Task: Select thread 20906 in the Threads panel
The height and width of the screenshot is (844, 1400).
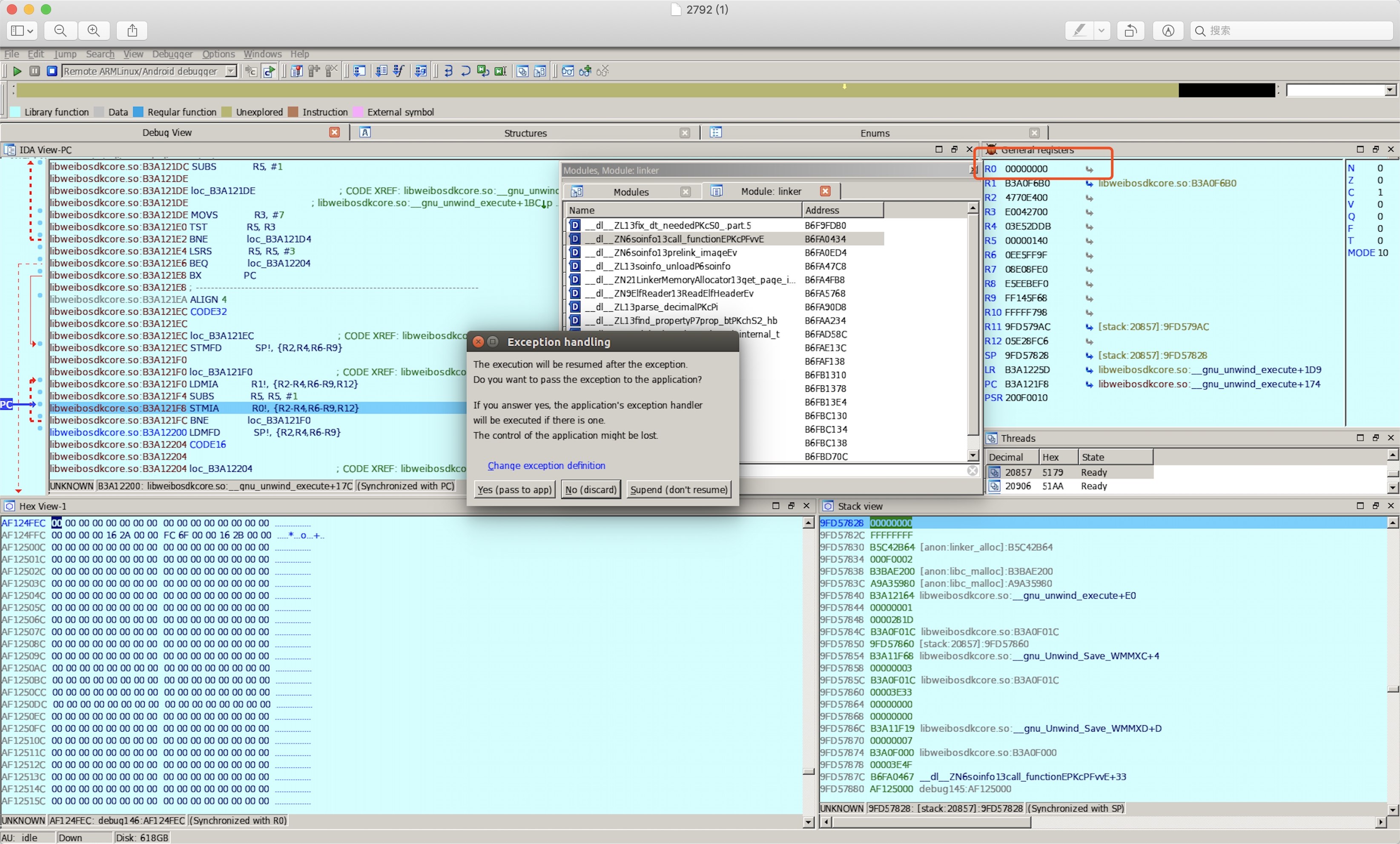Action: pyautogui.click(x=1020, y=486)
